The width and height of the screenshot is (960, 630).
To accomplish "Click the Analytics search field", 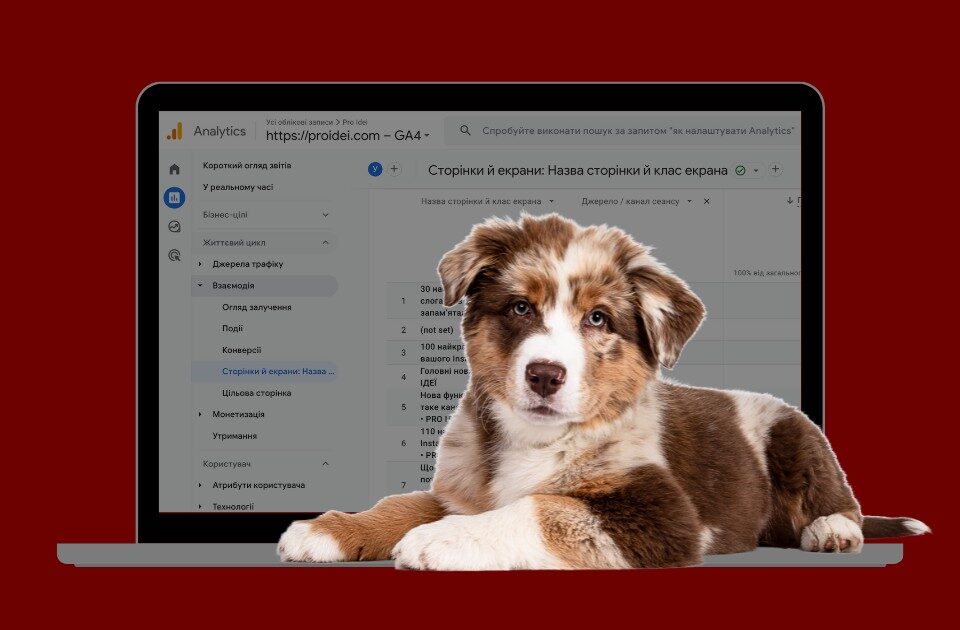I will pyautogui.click(x=623, y=130).
